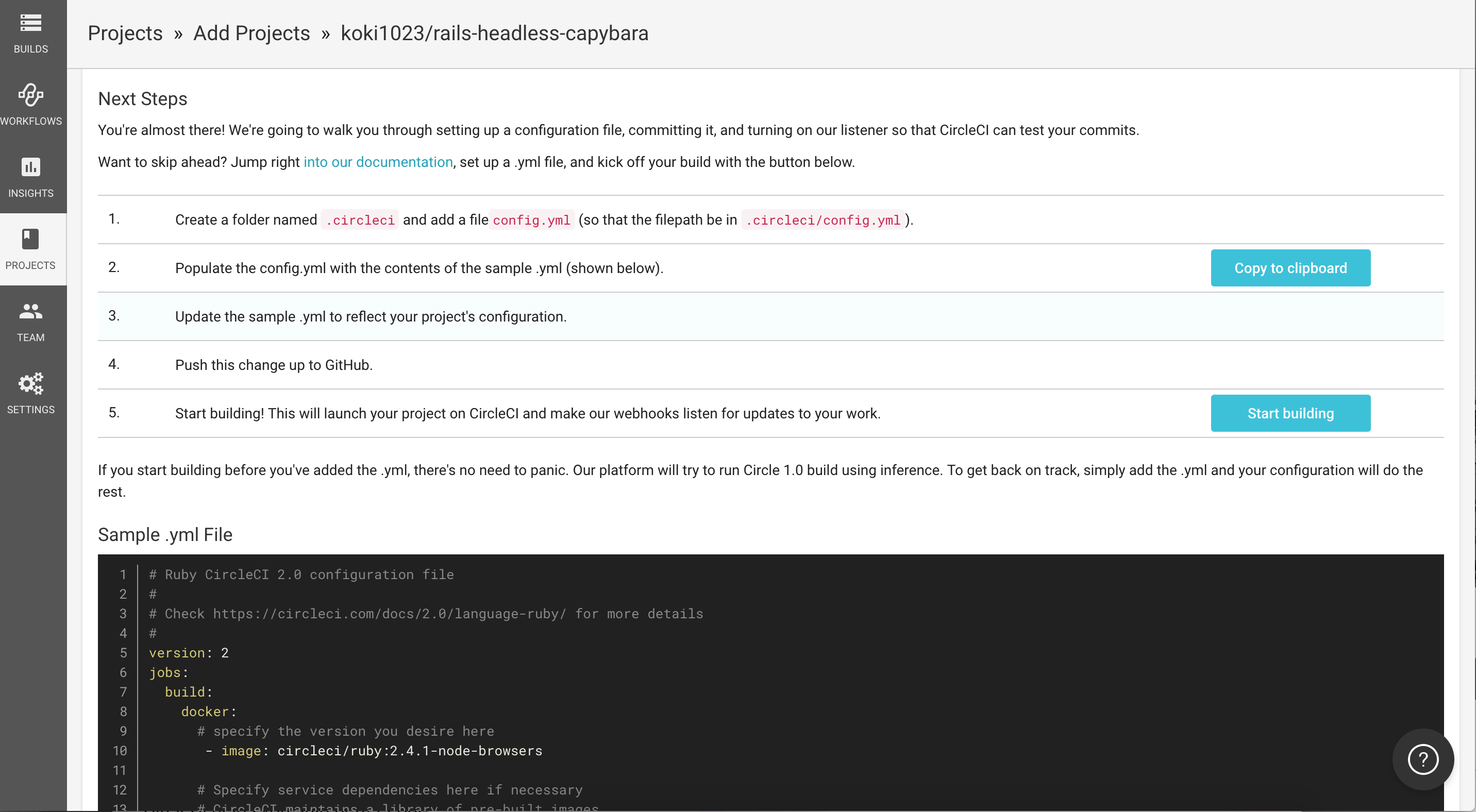This screenshot has width=1476, height=812.
Task: Click the Start building button
Action: click(x=1290, y=413)
